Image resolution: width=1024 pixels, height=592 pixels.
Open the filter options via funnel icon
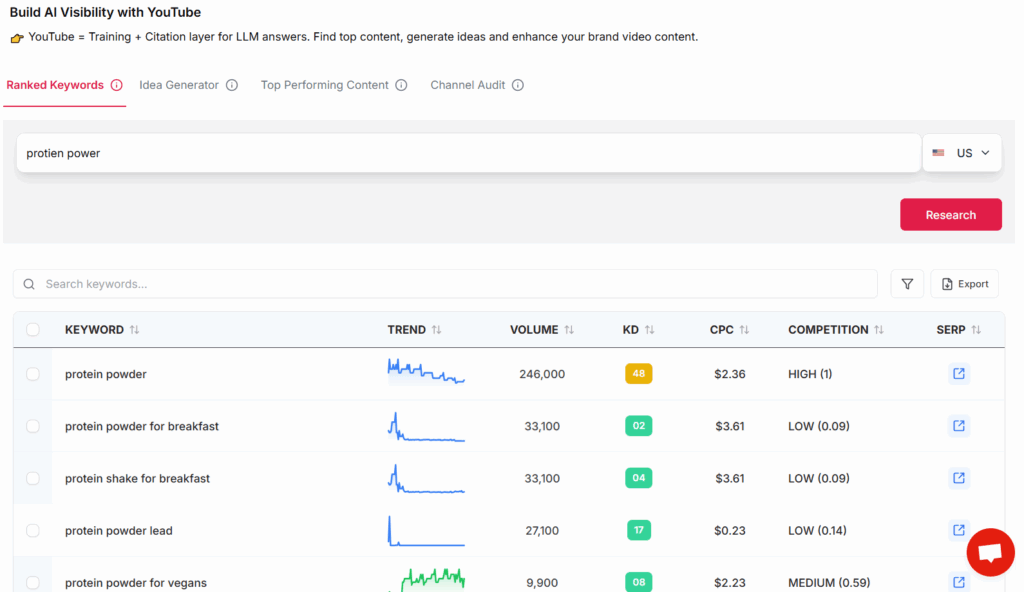(x=907, y=283)
